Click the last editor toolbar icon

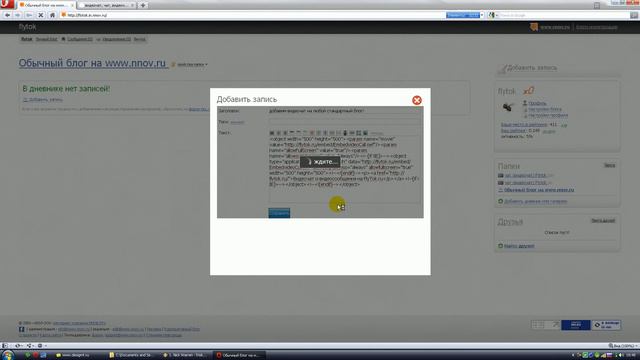coord(365,133)
